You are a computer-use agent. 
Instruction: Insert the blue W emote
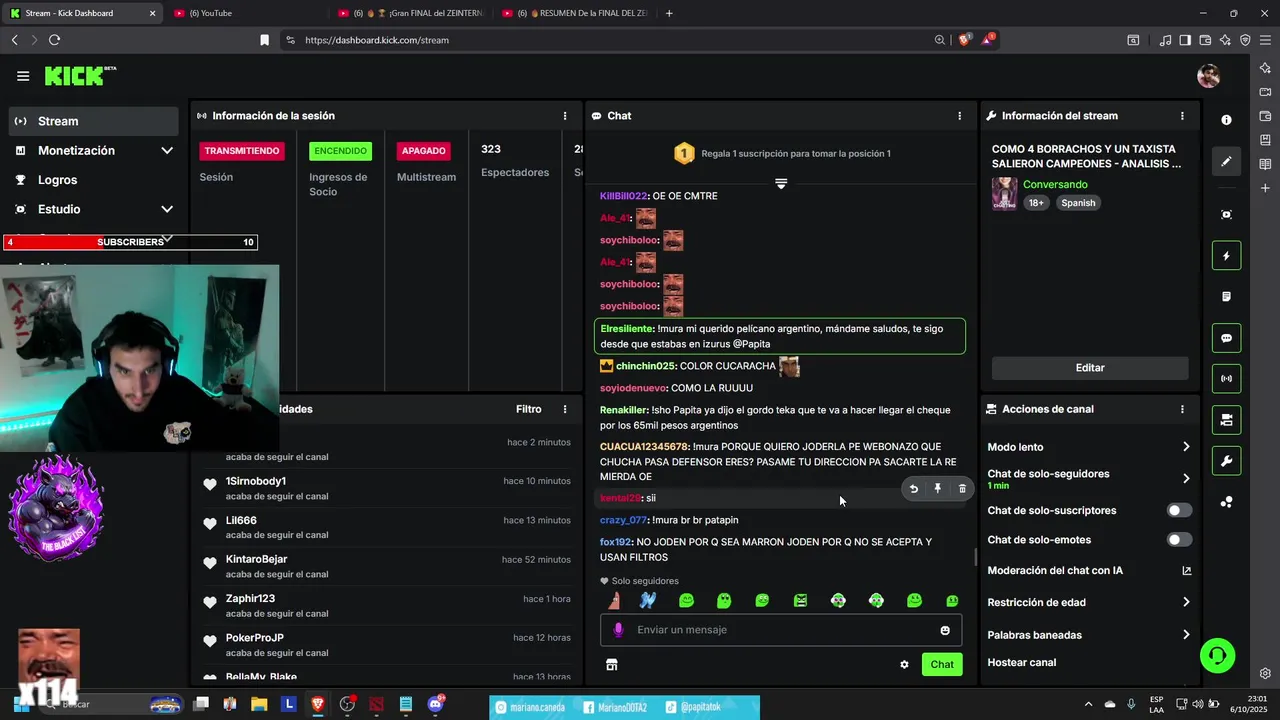pyautogui.click(x=648, y=601)
